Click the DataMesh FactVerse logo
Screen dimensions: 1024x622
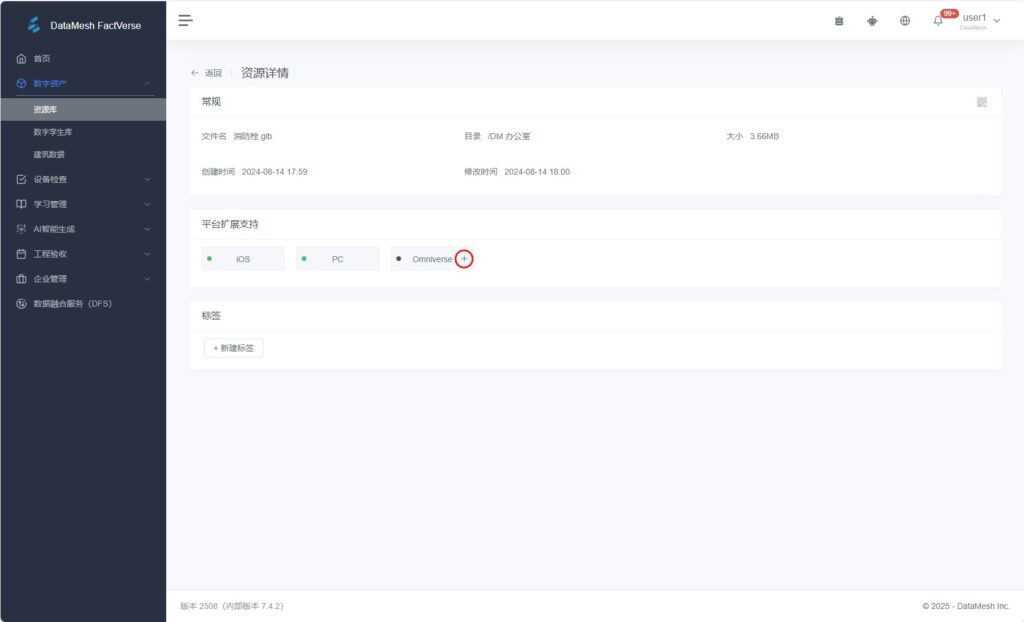pos(35,25)
